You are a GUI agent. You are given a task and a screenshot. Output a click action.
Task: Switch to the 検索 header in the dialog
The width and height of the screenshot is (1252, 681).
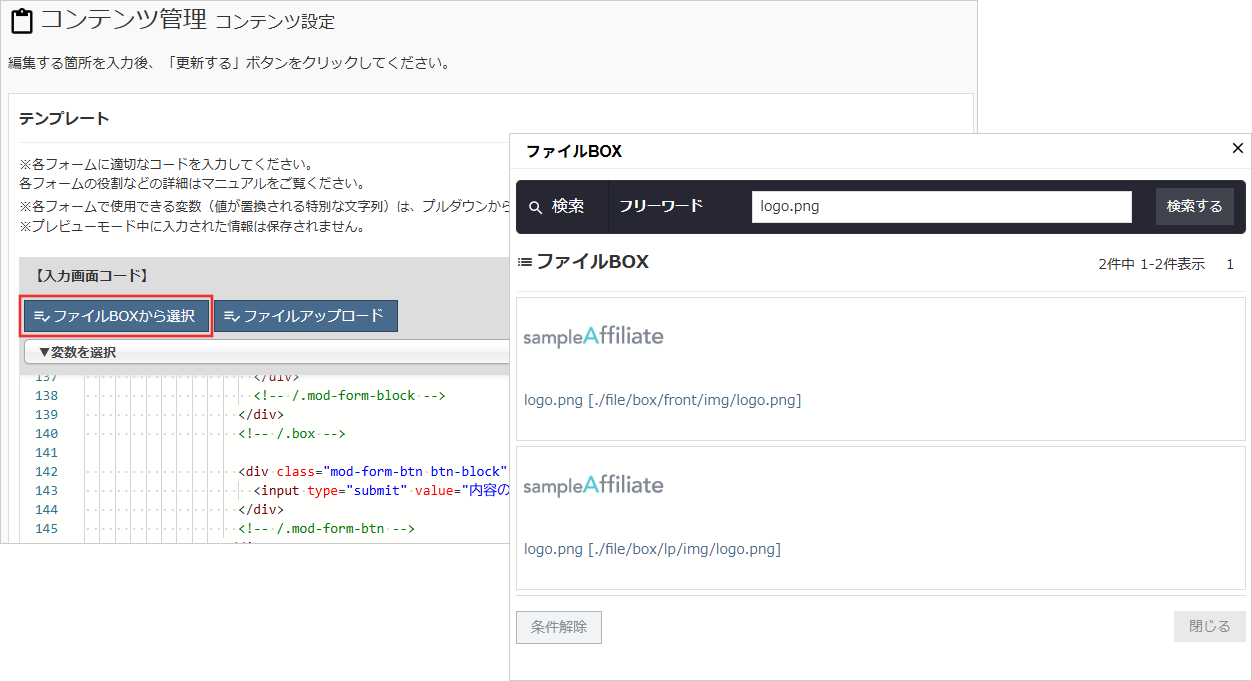[x=562, y=206]
